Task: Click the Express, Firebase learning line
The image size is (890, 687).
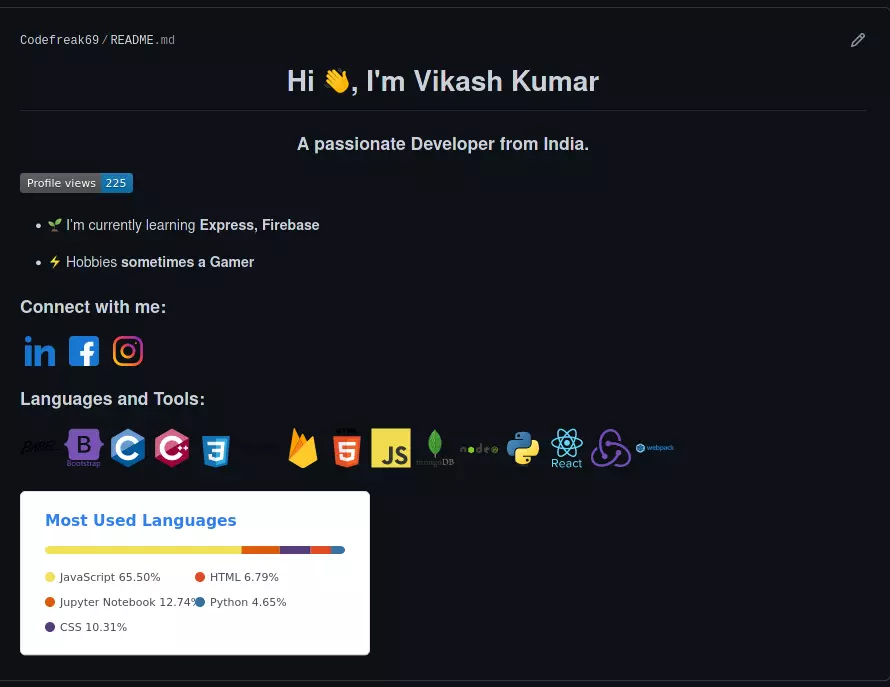Action: tap(184, 225)
